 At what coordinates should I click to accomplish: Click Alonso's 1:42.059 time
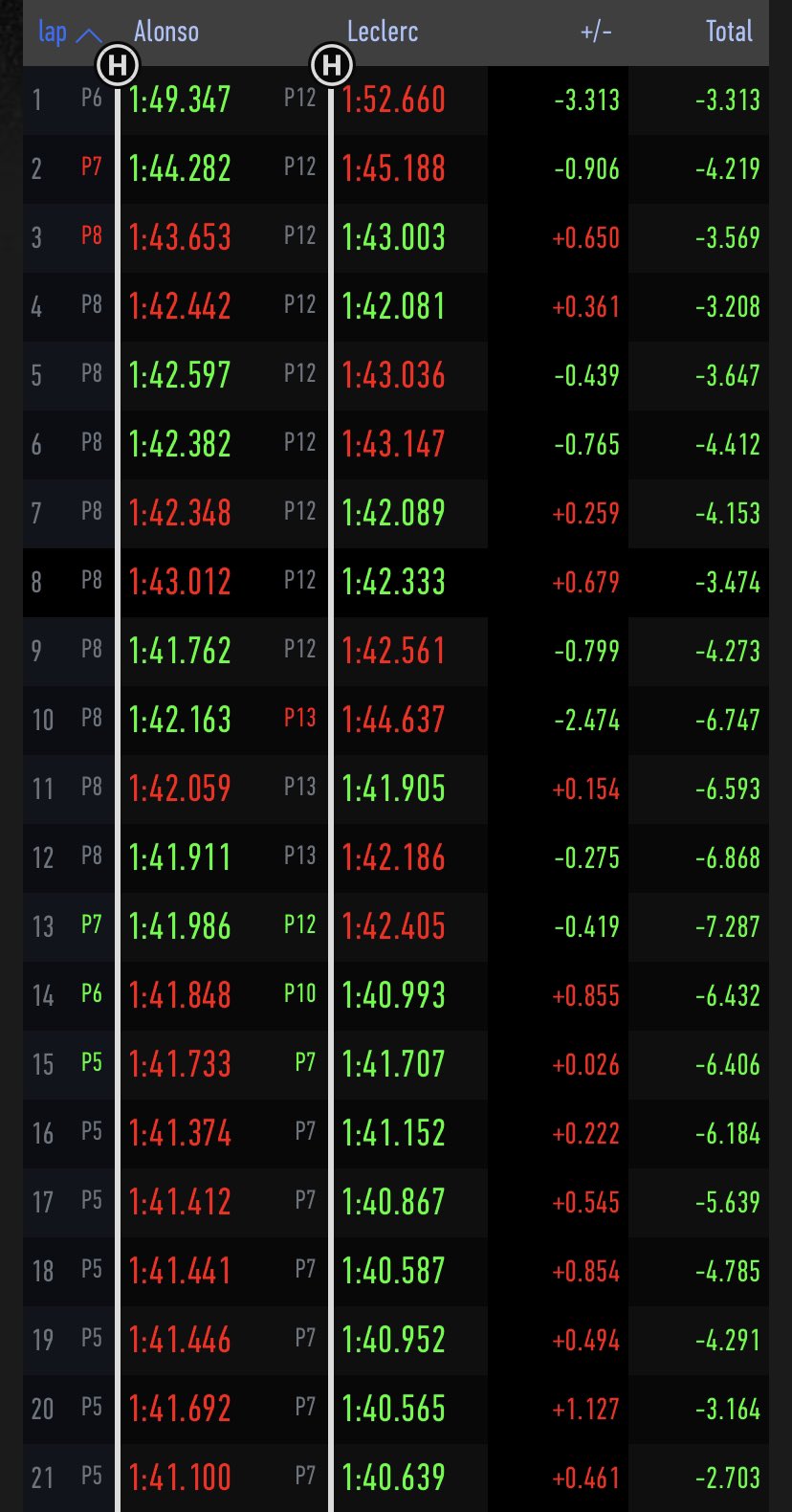point(180,789)
